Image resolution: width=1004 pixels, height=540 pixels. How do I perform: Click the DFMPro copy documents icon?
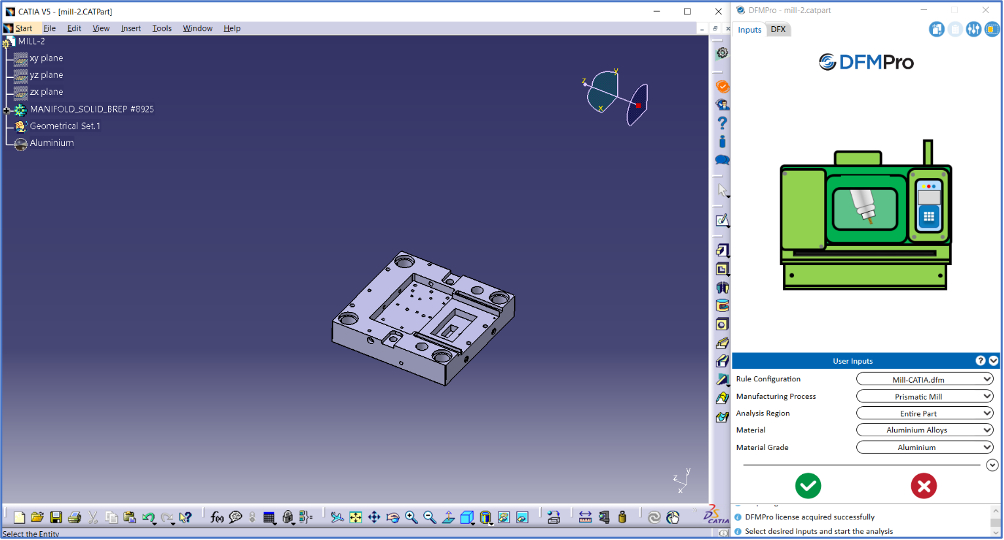937,29
